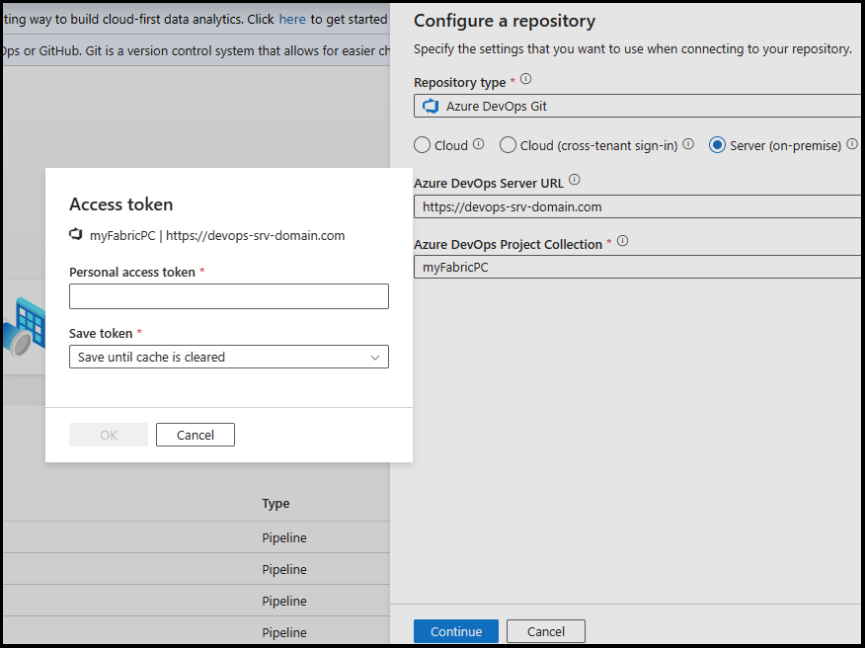Image resolution: width=865 pixels, height=648 pixels.
Task: Open the Repository type dropdown
Action: click(x=640, y=104)
